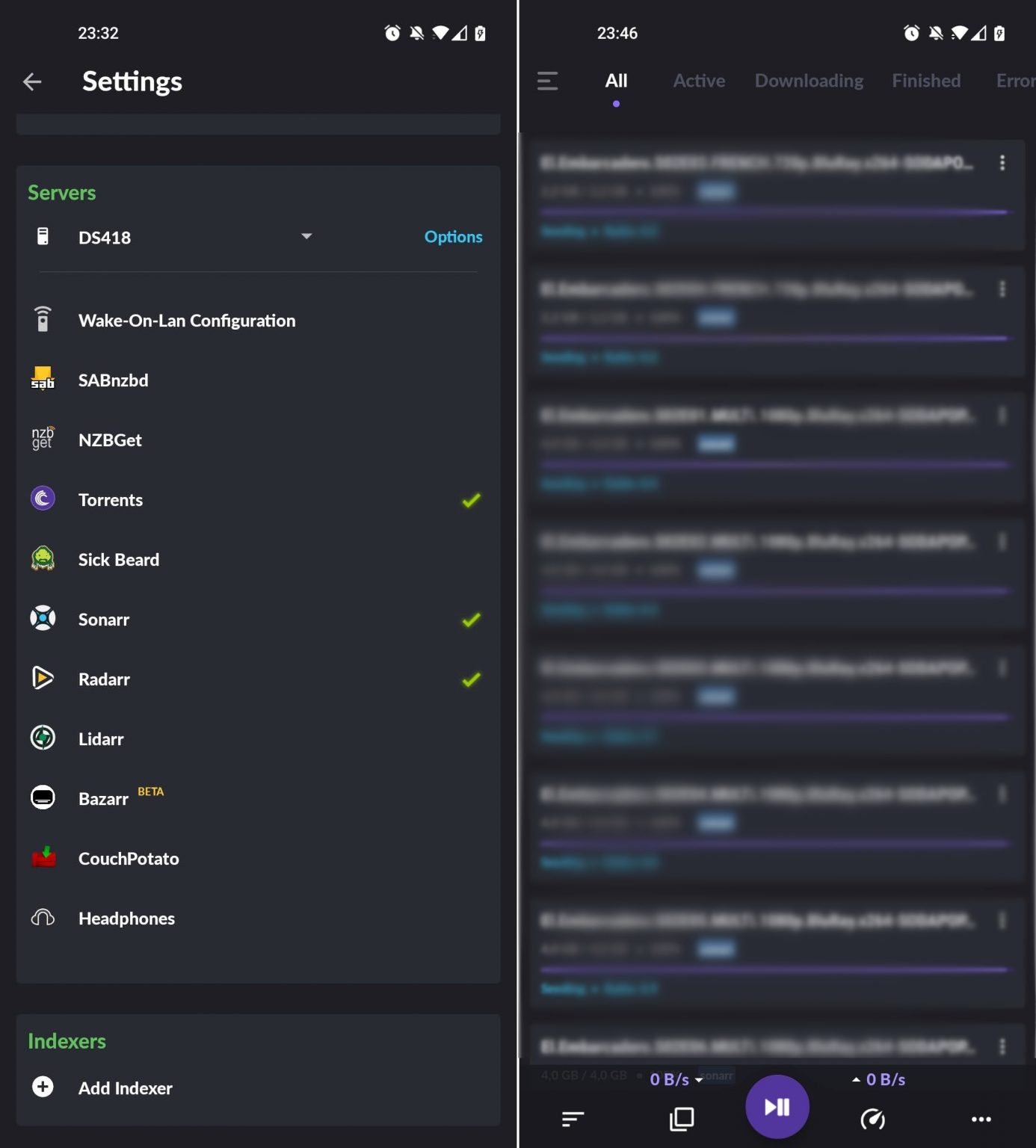Open the upload speed limit dropdown

point(878,1079)
